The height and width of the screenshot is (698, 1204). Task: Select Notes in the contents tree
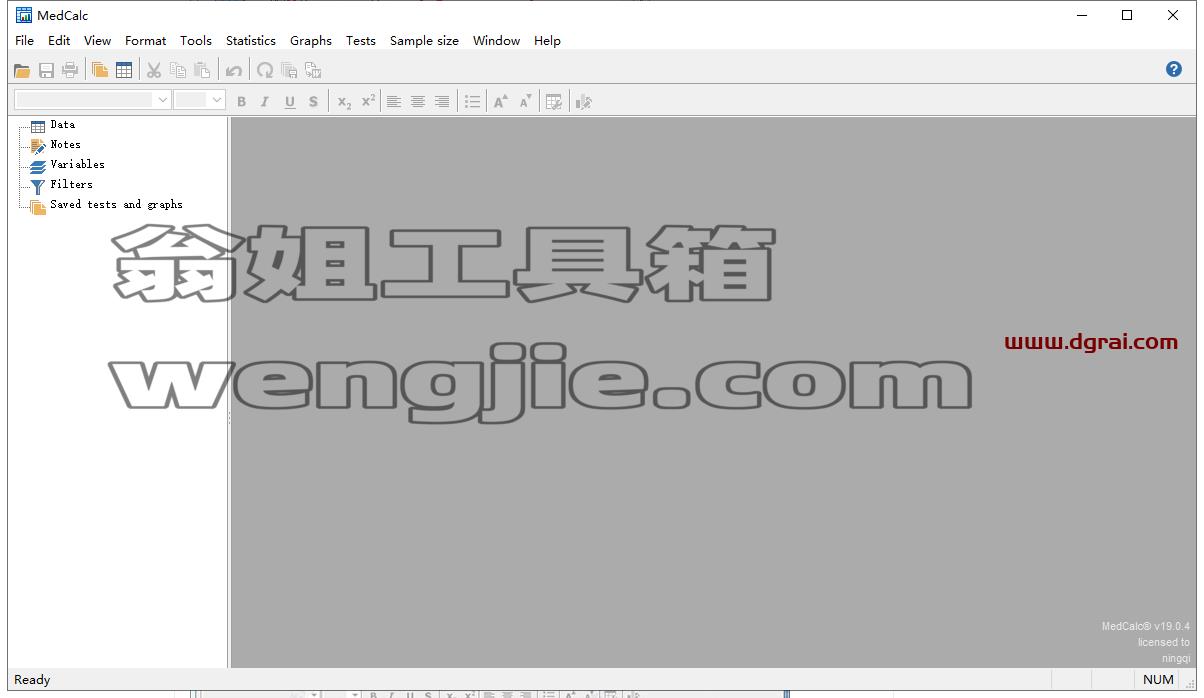pyautogui.click(x=66, y=145)
